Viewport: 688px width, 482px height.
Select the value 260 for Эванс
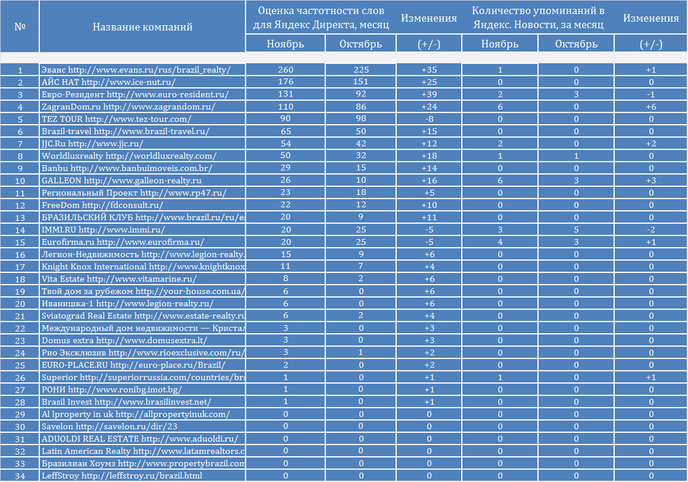pyautogui.click(x=285, y=70)
